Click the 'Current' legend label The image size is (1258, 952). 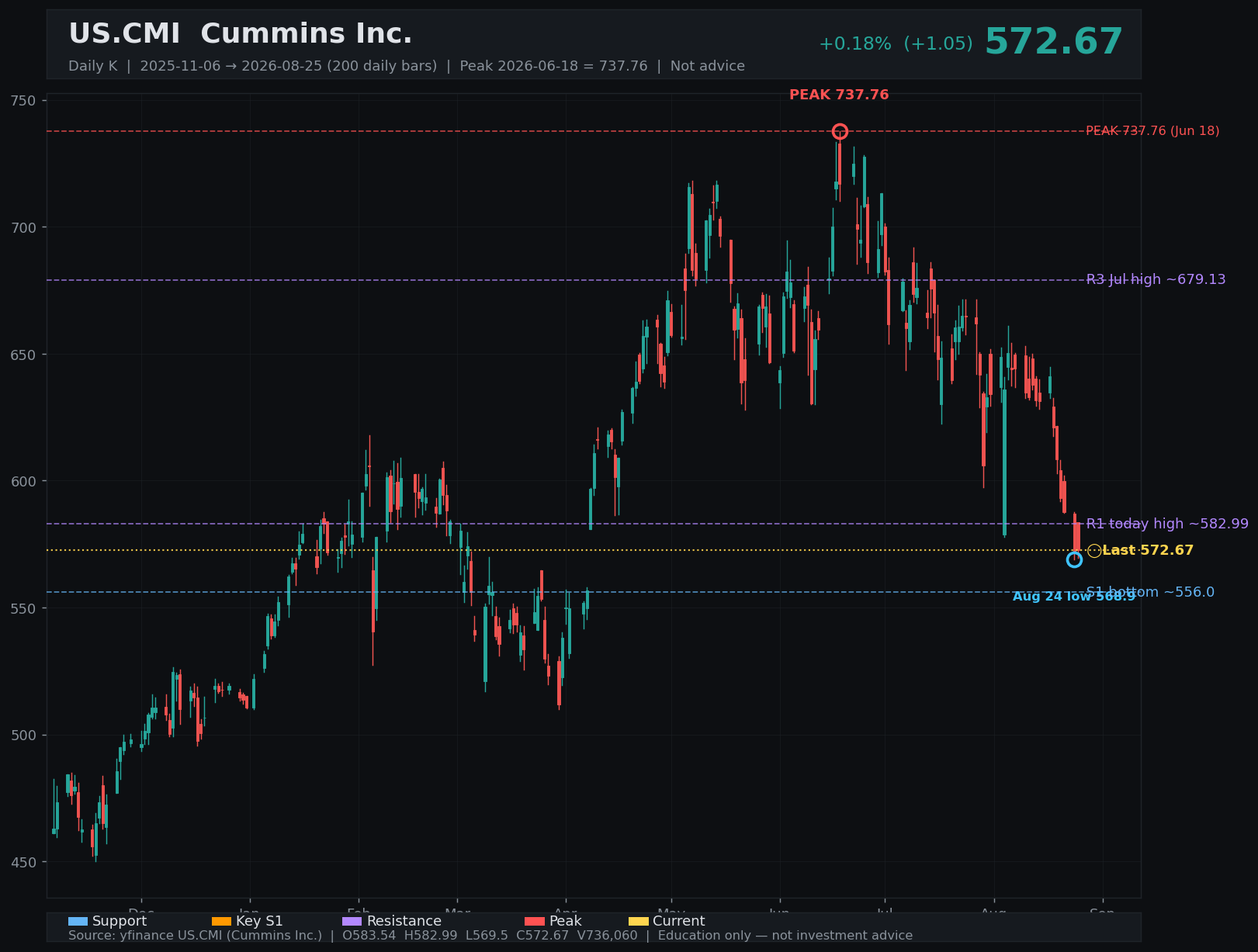pyautogui.click(x=679, y=921)
